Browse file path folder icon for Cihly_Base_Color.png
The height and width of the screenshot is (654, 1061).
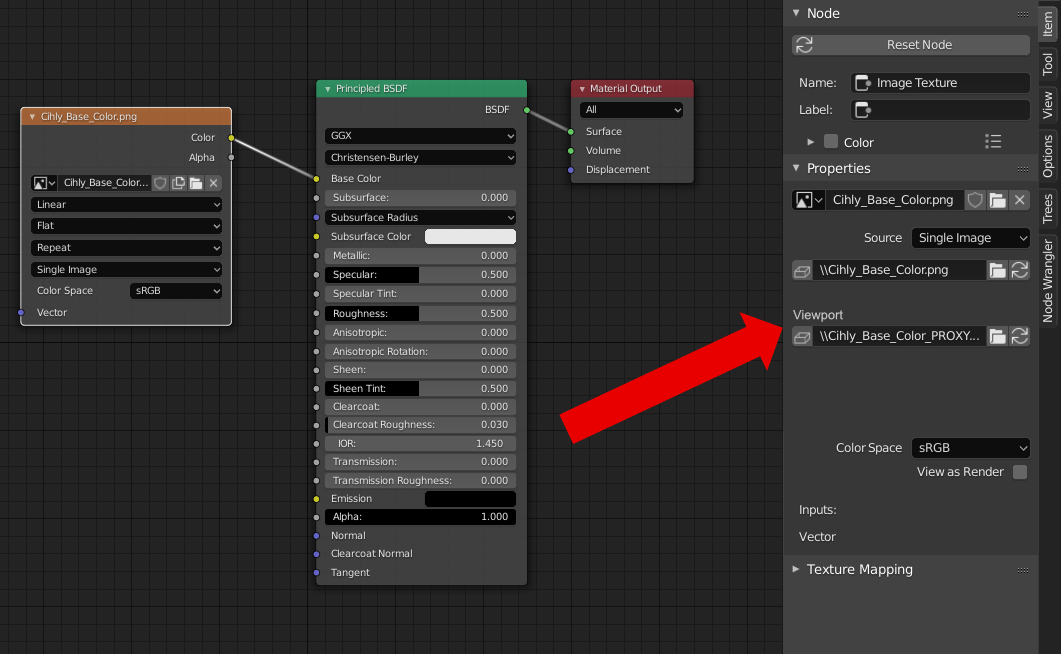(997, 270)
